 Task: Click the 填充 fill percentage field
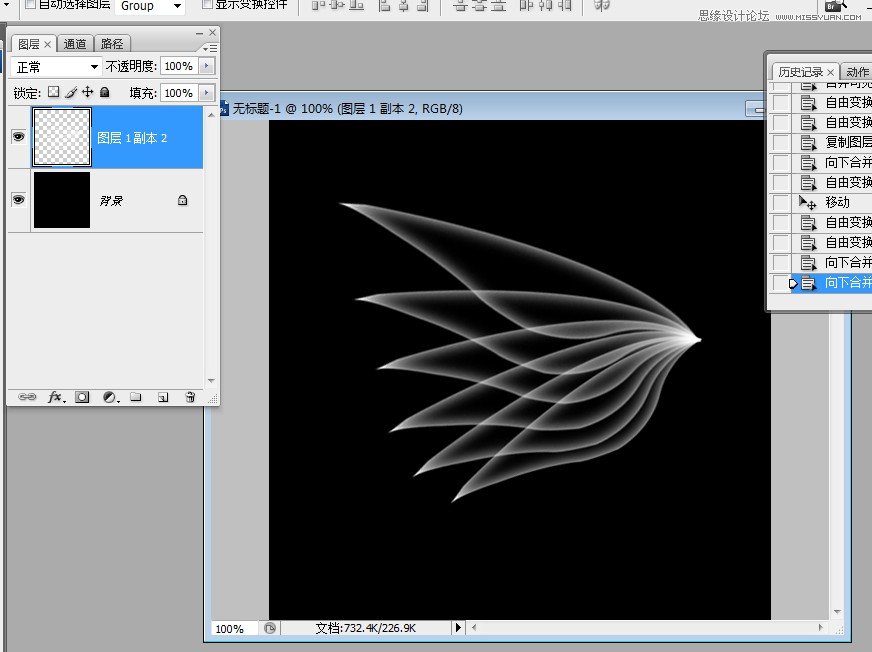point(178,93)
